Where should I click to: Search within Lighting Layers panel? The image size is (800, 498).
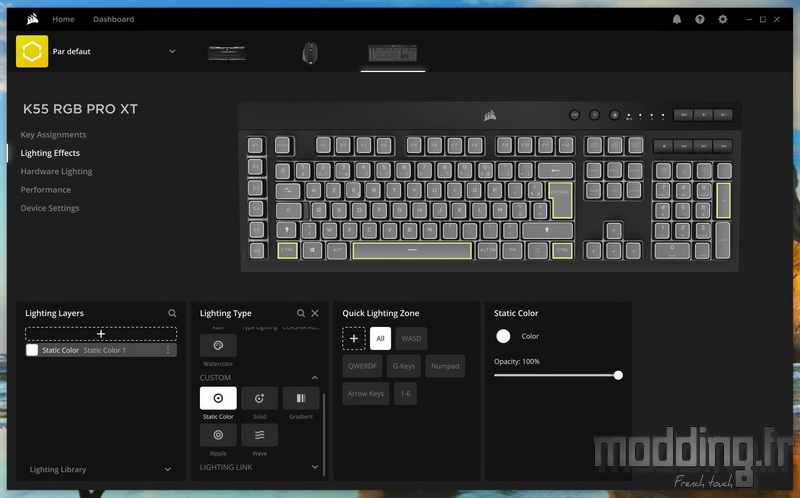tap(172, 313)
